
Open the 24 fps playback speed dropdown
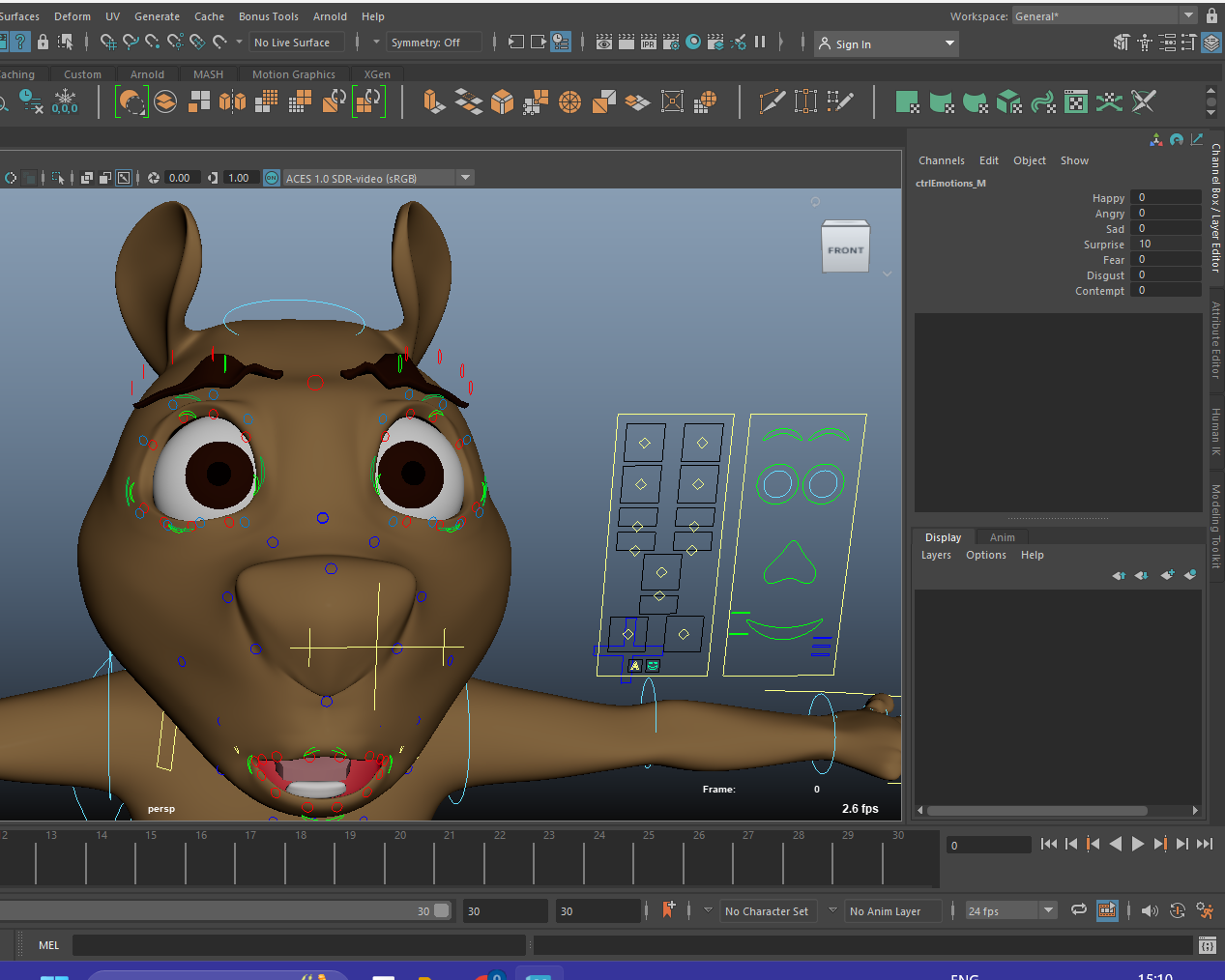point(1008,910)
